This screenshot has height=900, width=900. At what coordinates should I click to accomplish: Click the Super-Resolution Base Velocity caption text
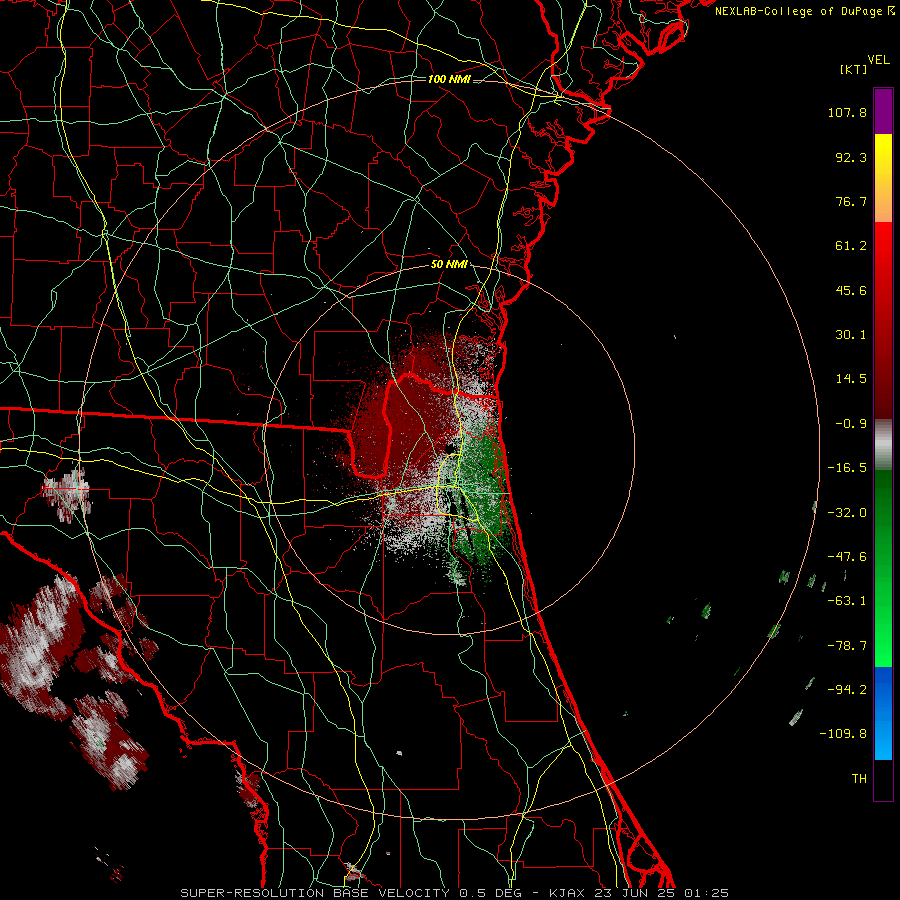[454, 893]
